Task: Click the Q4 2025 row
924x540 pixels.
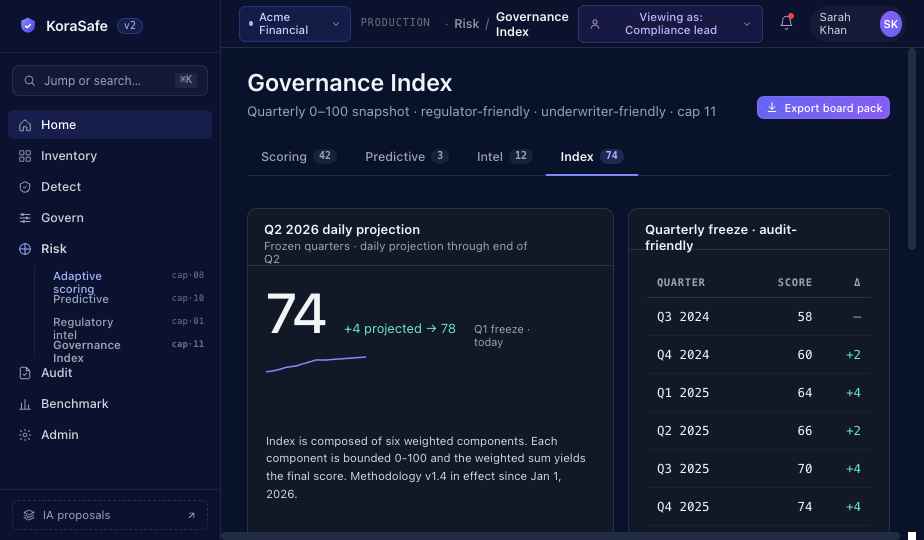Action: coord(759,506)
